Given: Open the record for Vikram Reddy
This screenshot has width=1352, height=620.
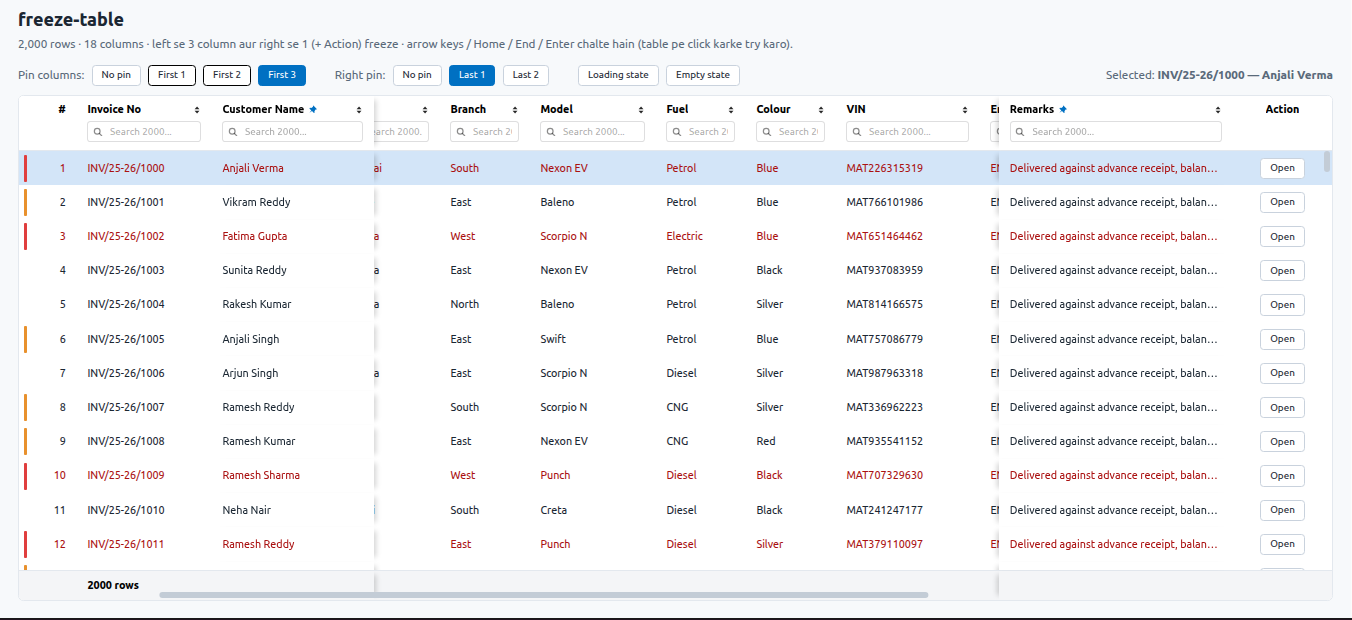Looking at the screenshot, I should pos(1282,202).
